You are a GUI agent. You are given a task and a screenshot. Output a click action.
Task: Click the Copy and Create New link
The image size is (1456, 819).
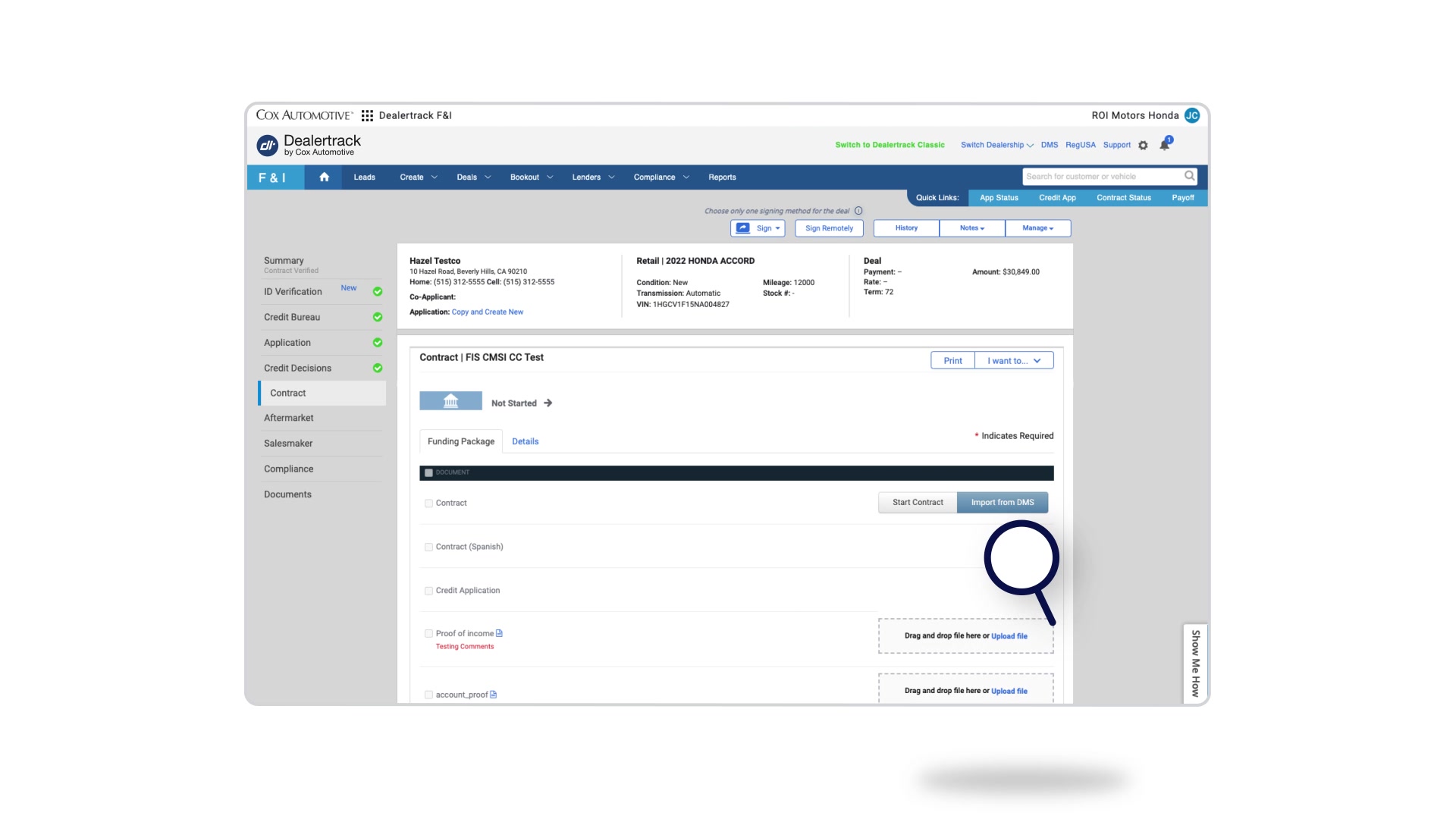(487, 312)
